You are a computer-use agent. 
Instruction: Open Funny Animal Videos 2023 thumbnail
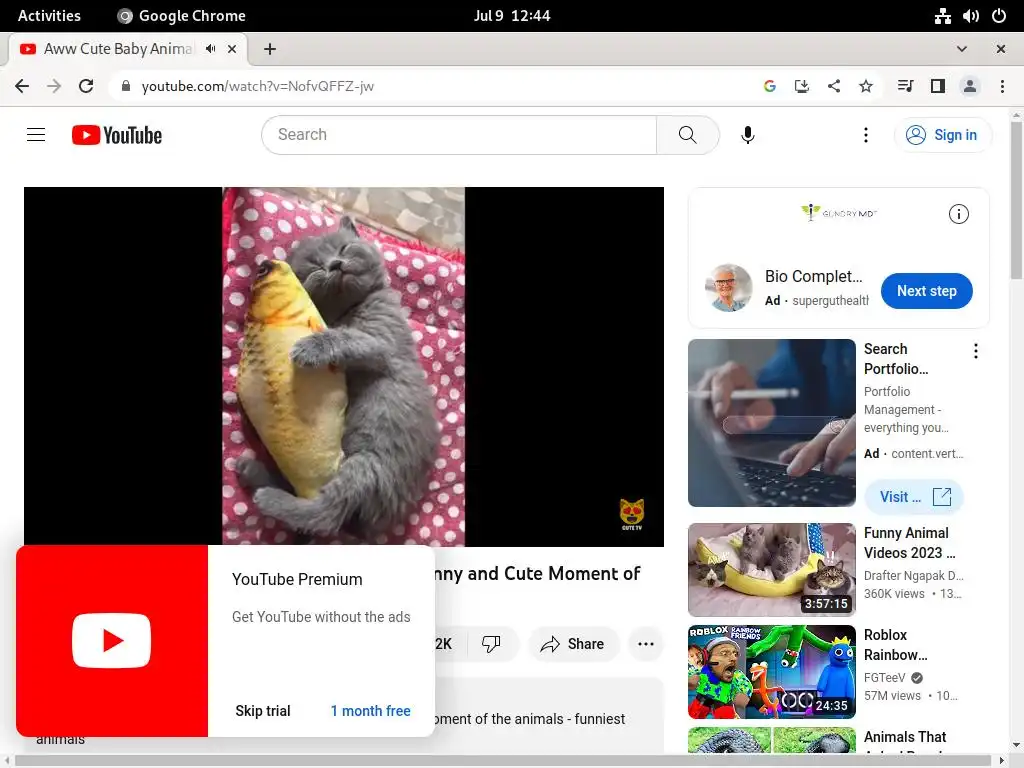pyautogui.click(x=772, y=569)
